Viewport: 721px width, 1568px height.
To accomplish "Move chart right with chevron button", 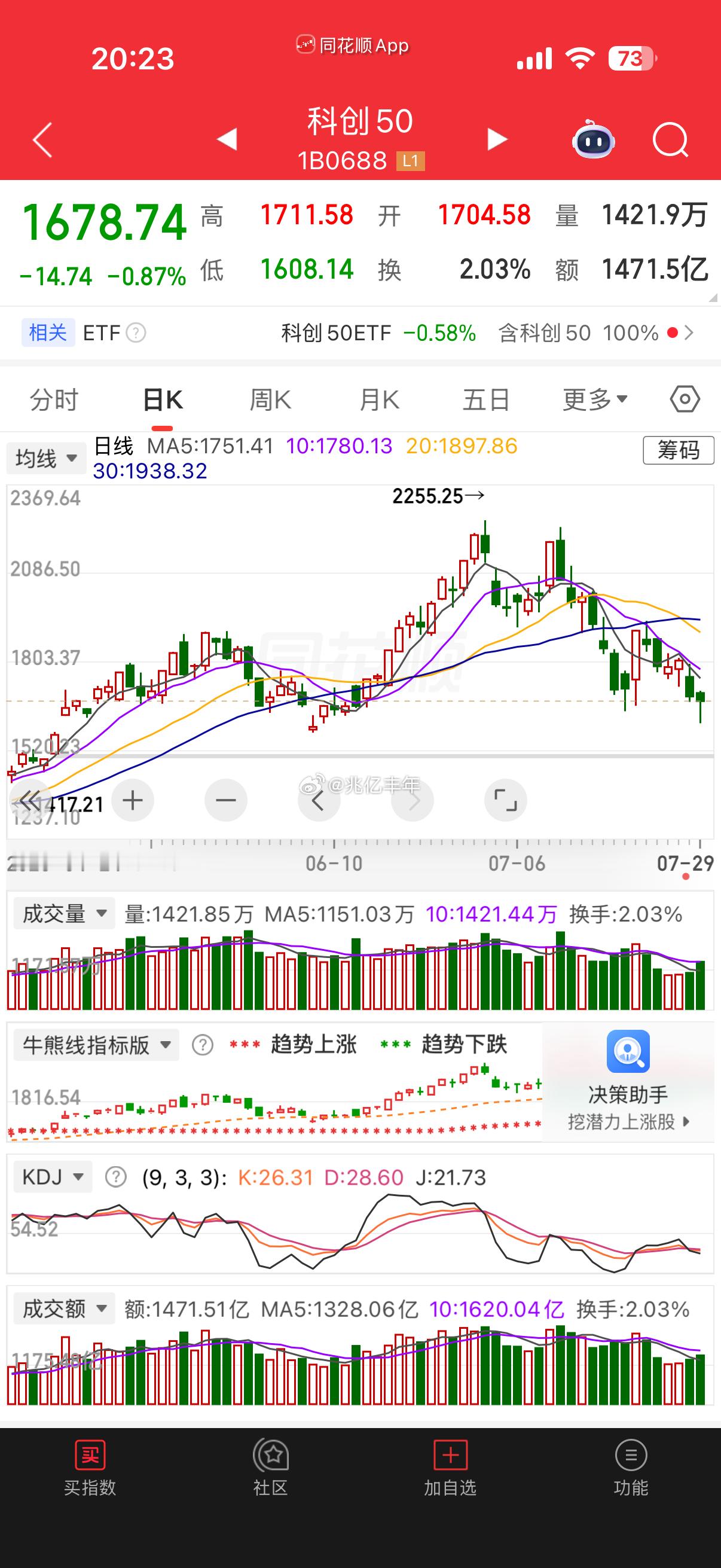I will coord(413,800).
